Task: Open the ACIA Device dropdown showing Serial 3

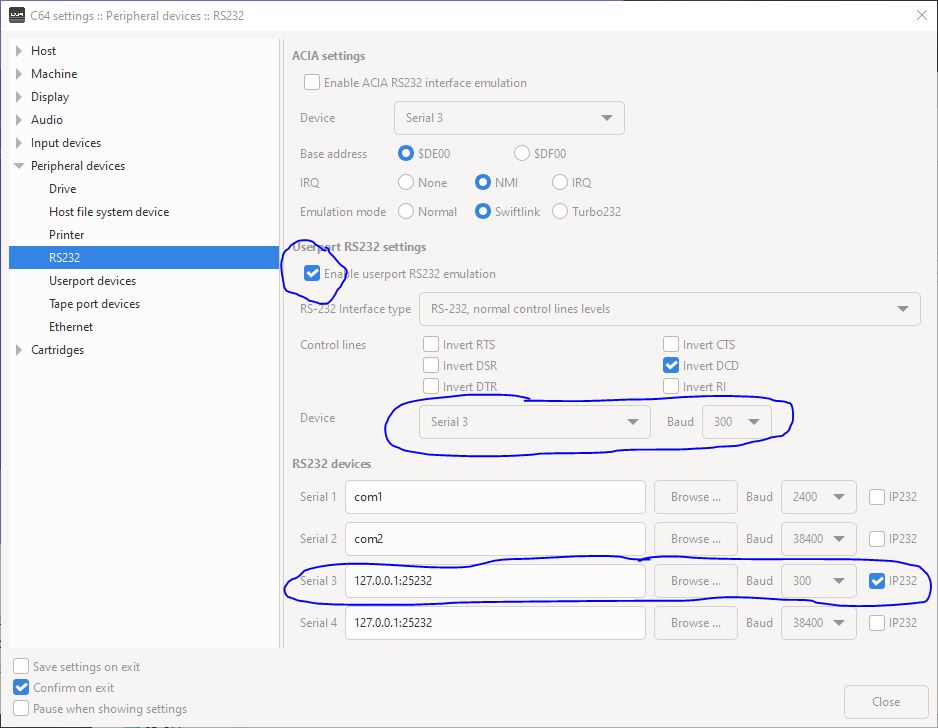Action: 508,117
